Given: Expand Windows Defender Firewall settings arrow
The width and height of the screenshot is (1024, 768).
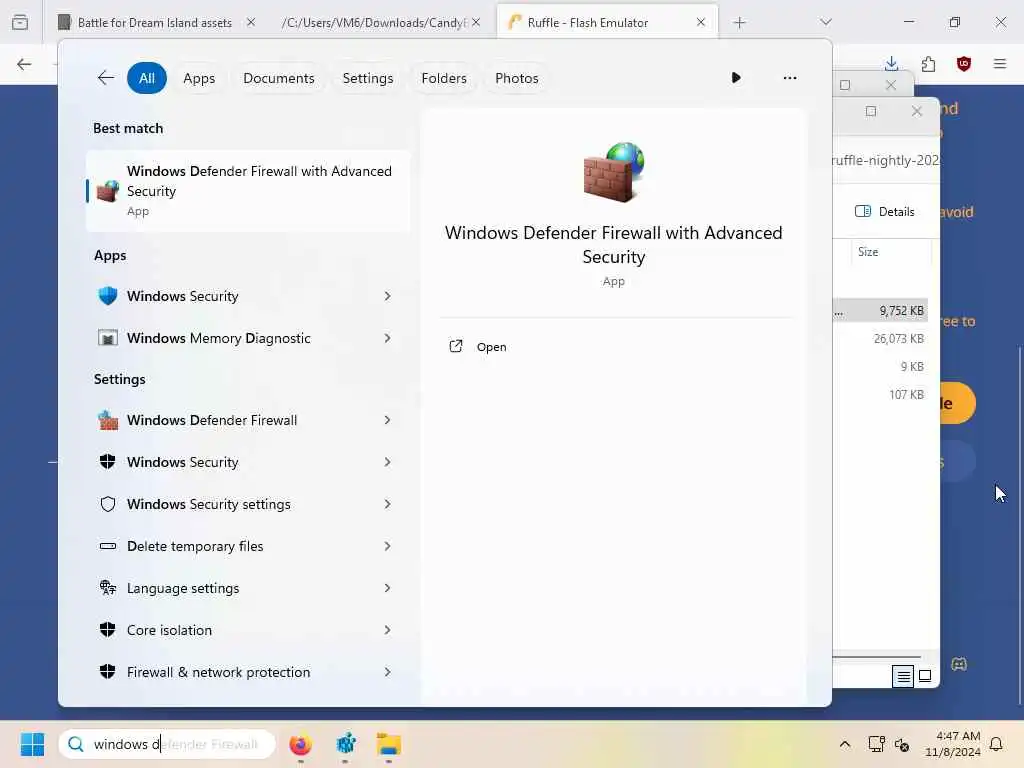Looking at the screenshot, I should pos(387,420).
